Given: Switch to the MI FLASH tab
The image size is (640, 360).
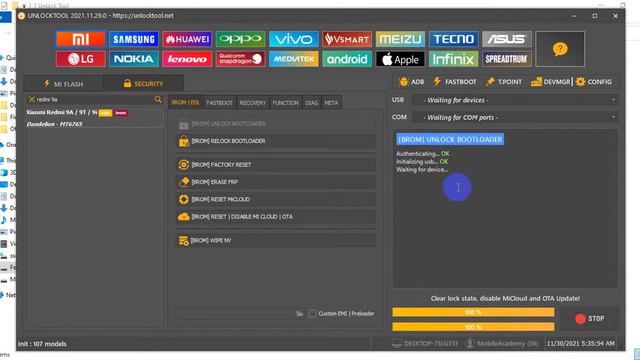Looking at the screenshot, I should [x=63, y=84].
